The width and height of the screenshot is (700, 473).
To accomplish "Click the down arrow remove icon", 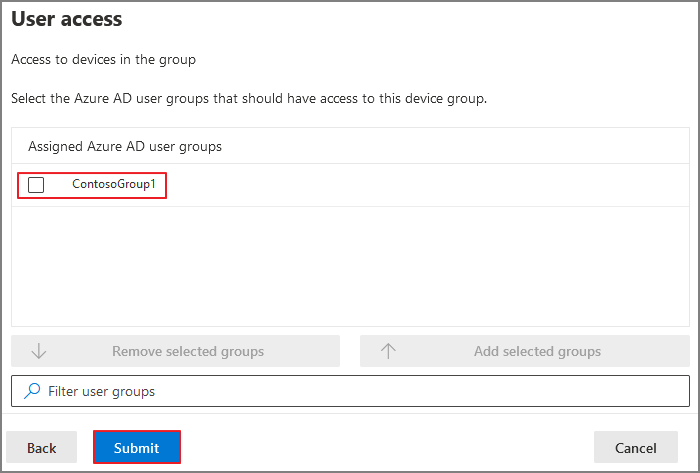I will (x=39, y=351).
